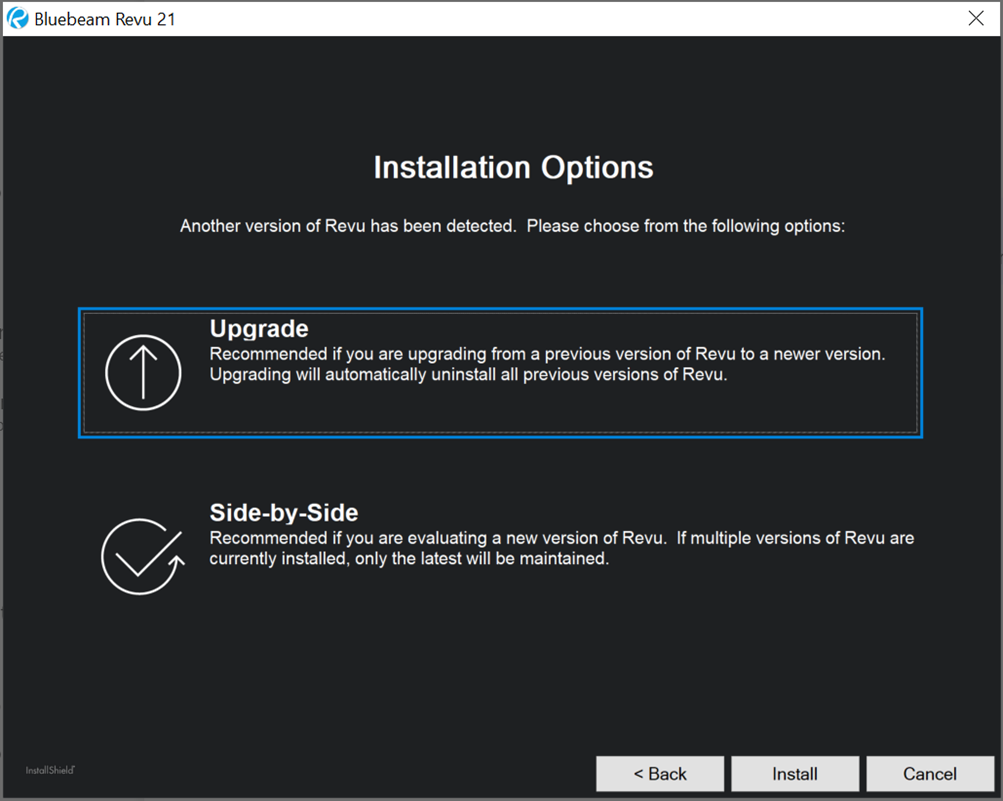
Task: Click empty space inside the highlighted Upgrade box
Action: coord(600,410)
